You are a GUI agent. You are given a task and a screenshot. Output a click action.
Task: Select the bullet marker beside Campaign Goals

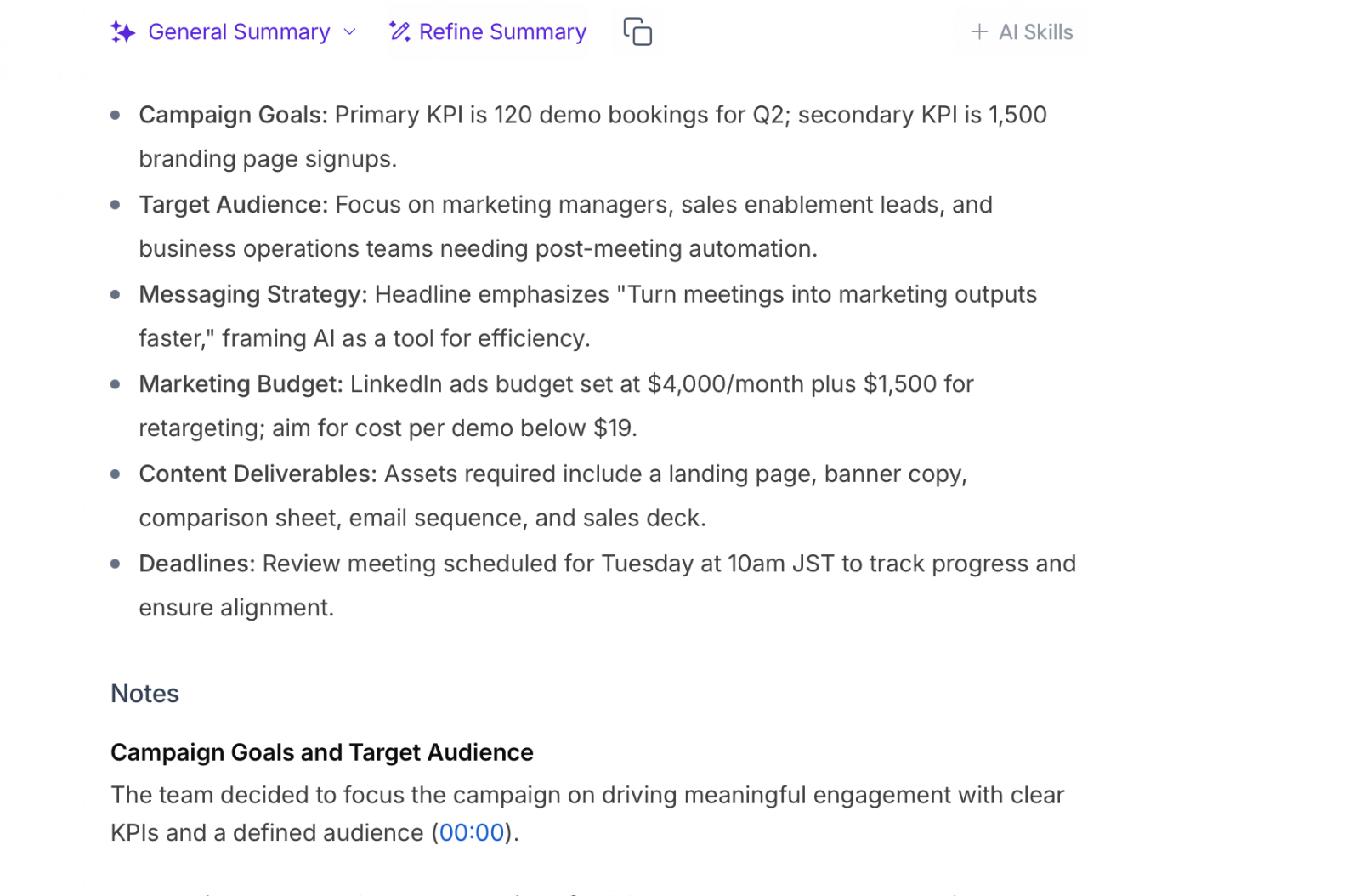point(116,116)
